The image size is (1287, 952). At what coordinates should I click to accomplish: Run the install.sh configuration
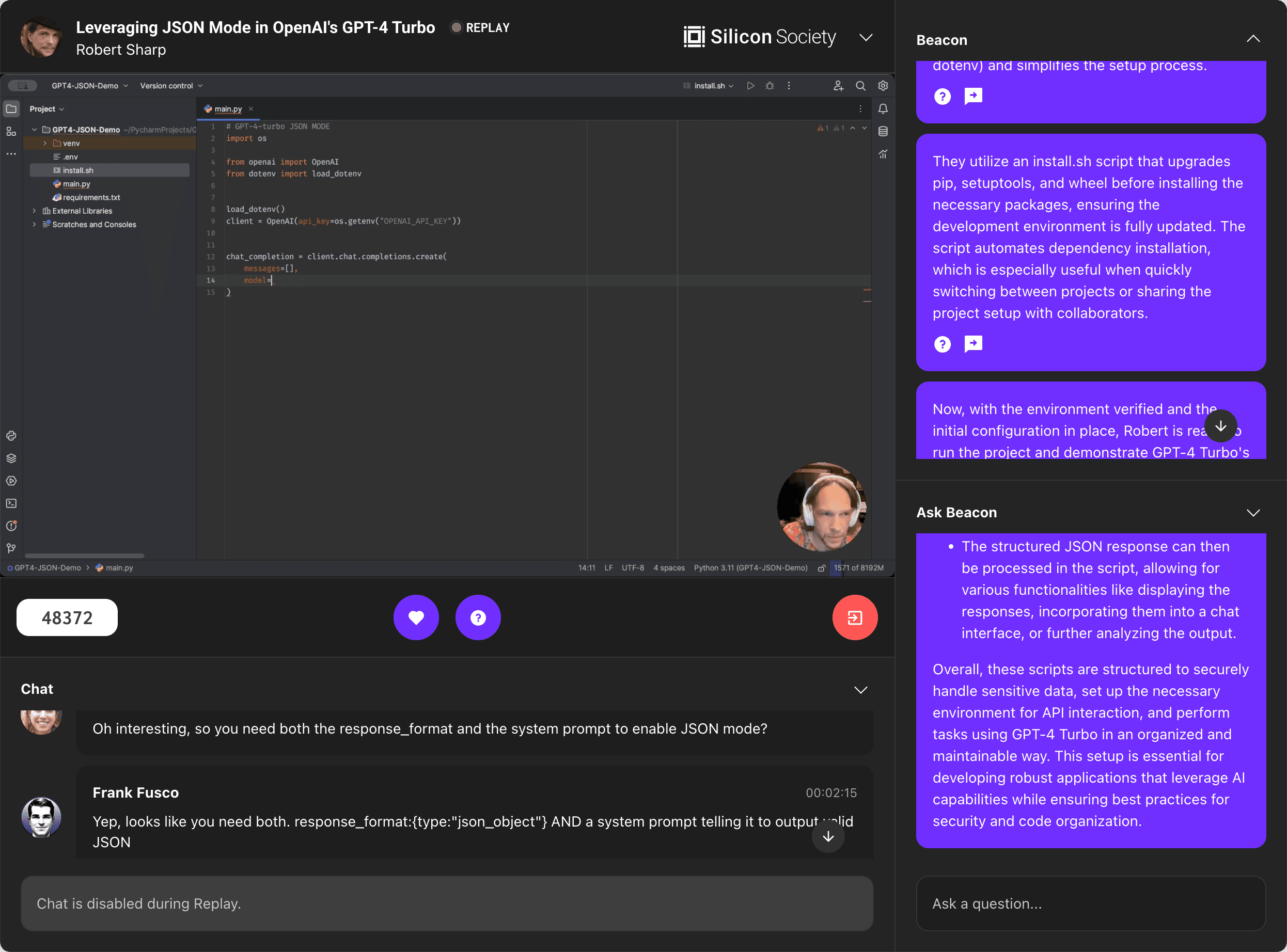coord(751,85)
